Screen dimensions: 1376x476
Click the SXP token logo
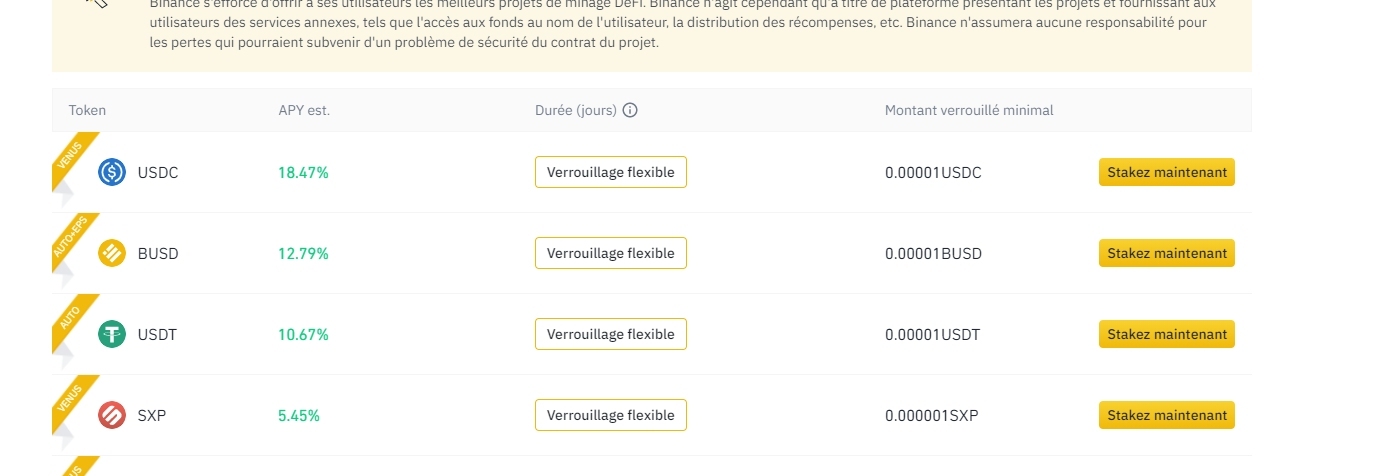click(x=112, y=415)
